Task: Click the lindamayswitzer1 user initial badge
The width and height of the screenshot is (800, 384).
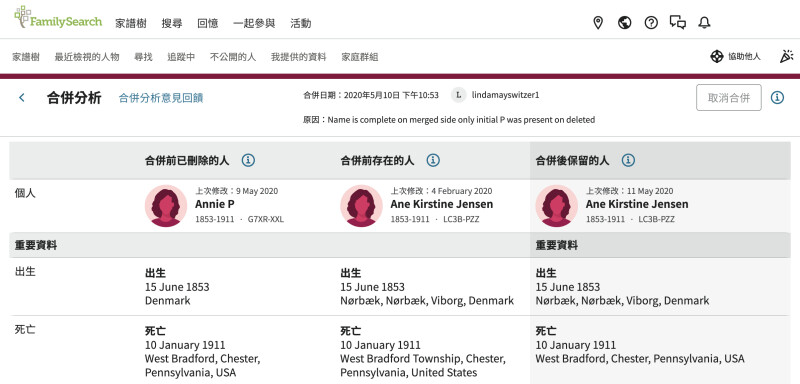Action: [459, 95]
